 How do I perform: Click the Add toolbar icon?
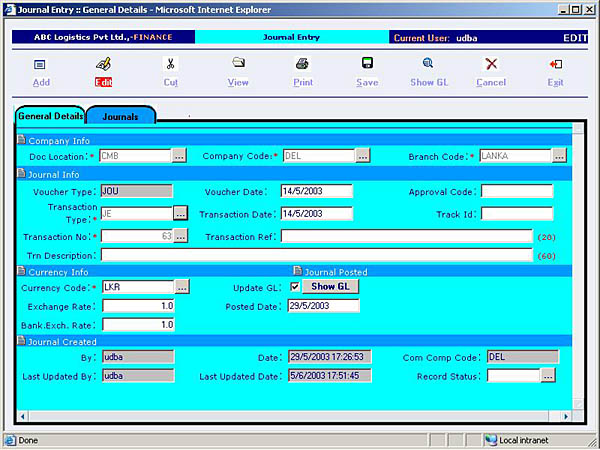(x=40, y=64)
